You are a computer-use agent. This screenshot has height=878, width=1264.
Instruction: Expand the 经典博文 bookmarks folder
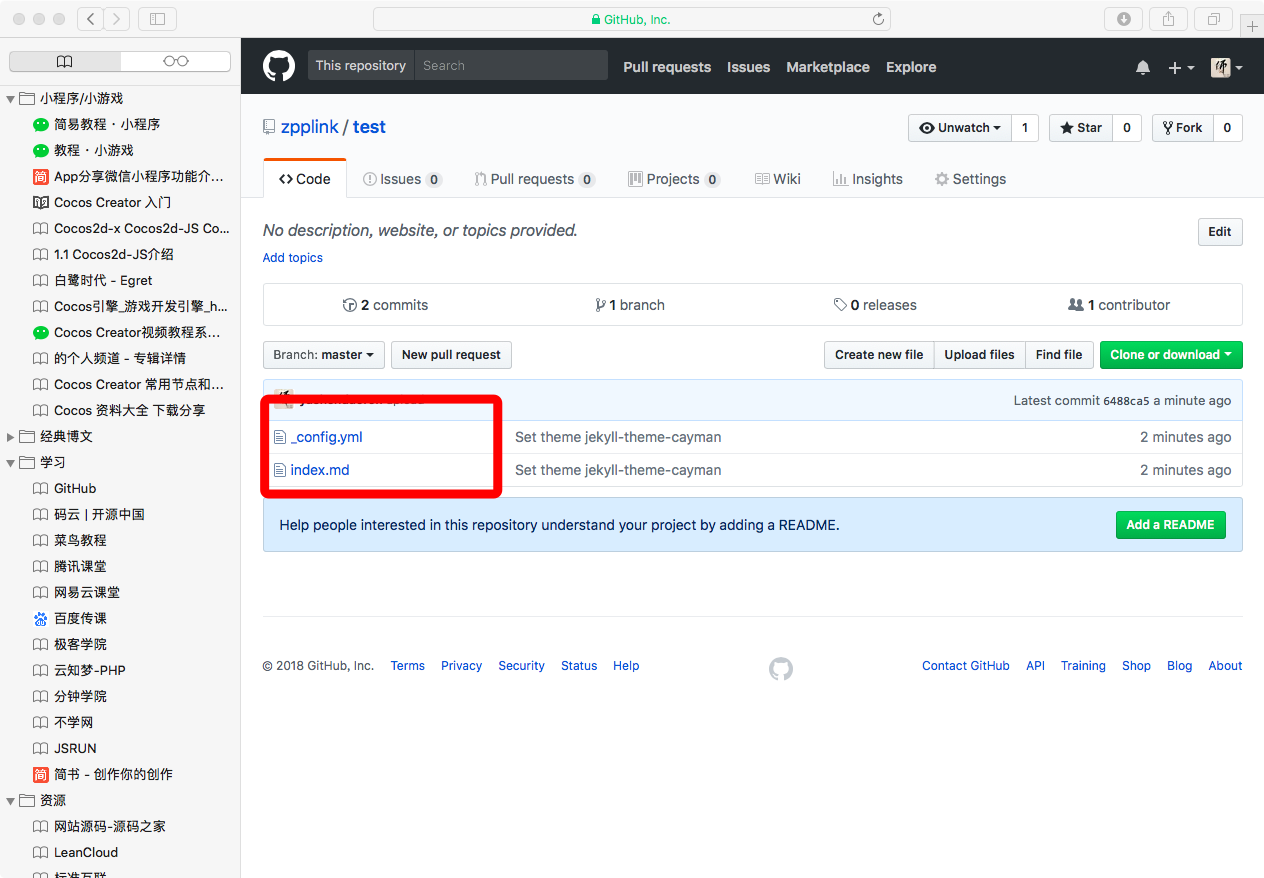[12, 437]
